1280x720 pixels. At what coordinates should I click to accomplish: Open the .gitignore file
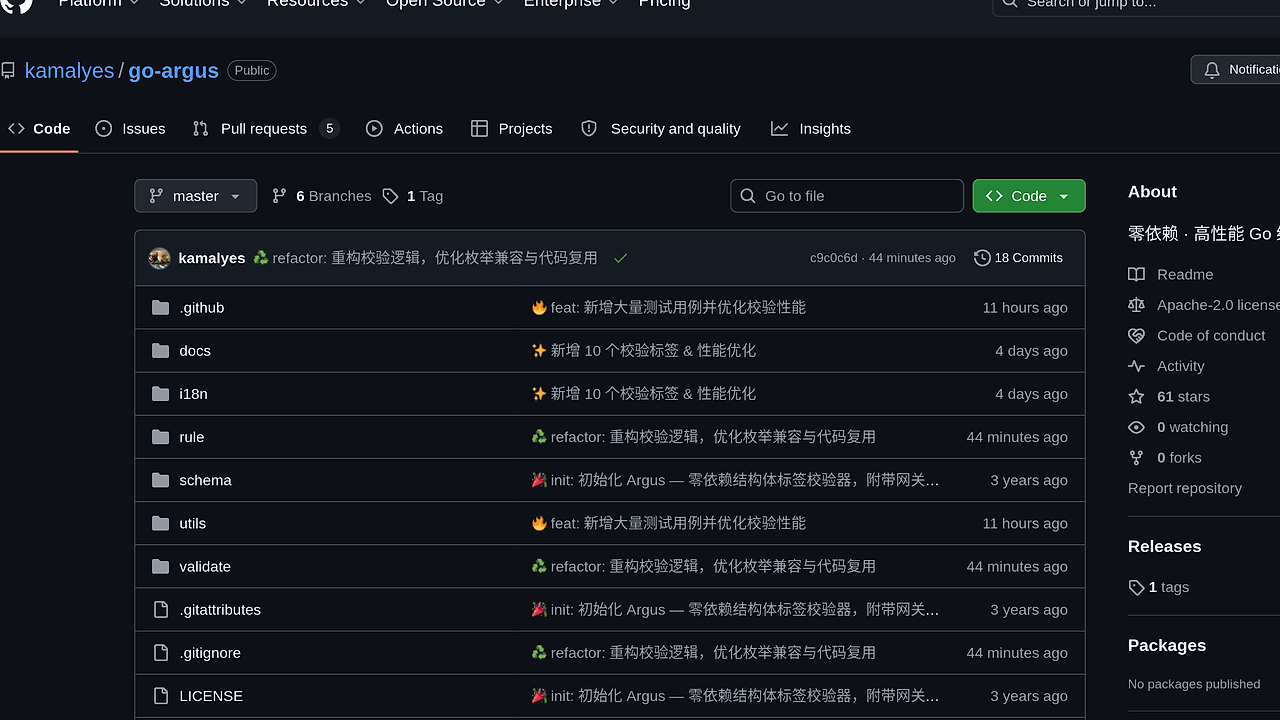(x=210, y=653)
